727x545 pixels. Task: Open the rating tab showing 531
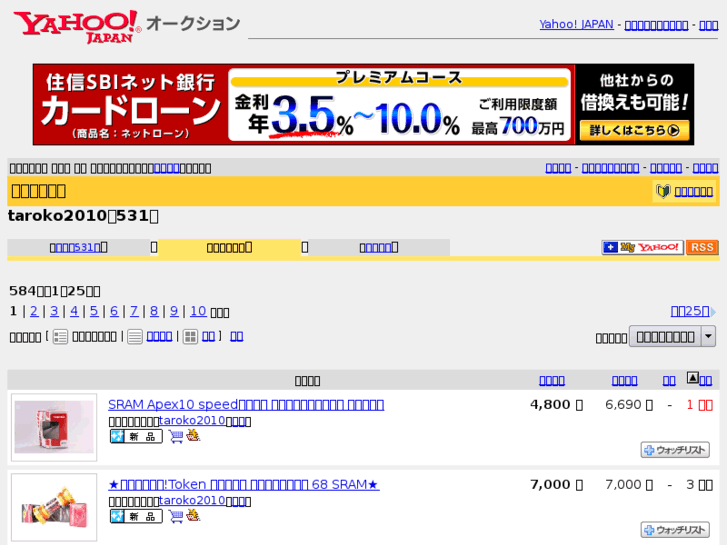pos(78,248)
